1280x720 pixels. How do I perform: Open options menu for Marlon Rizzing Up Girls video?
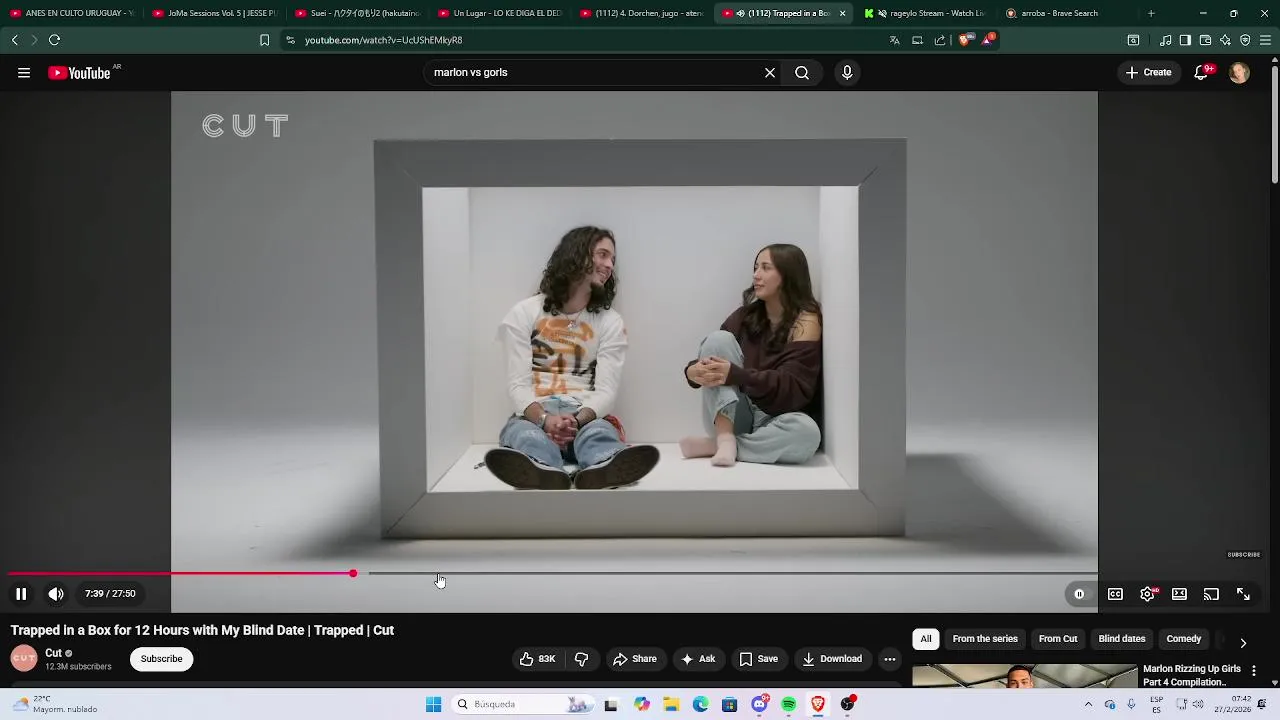pyautogui.click(x=1254, y=671)
